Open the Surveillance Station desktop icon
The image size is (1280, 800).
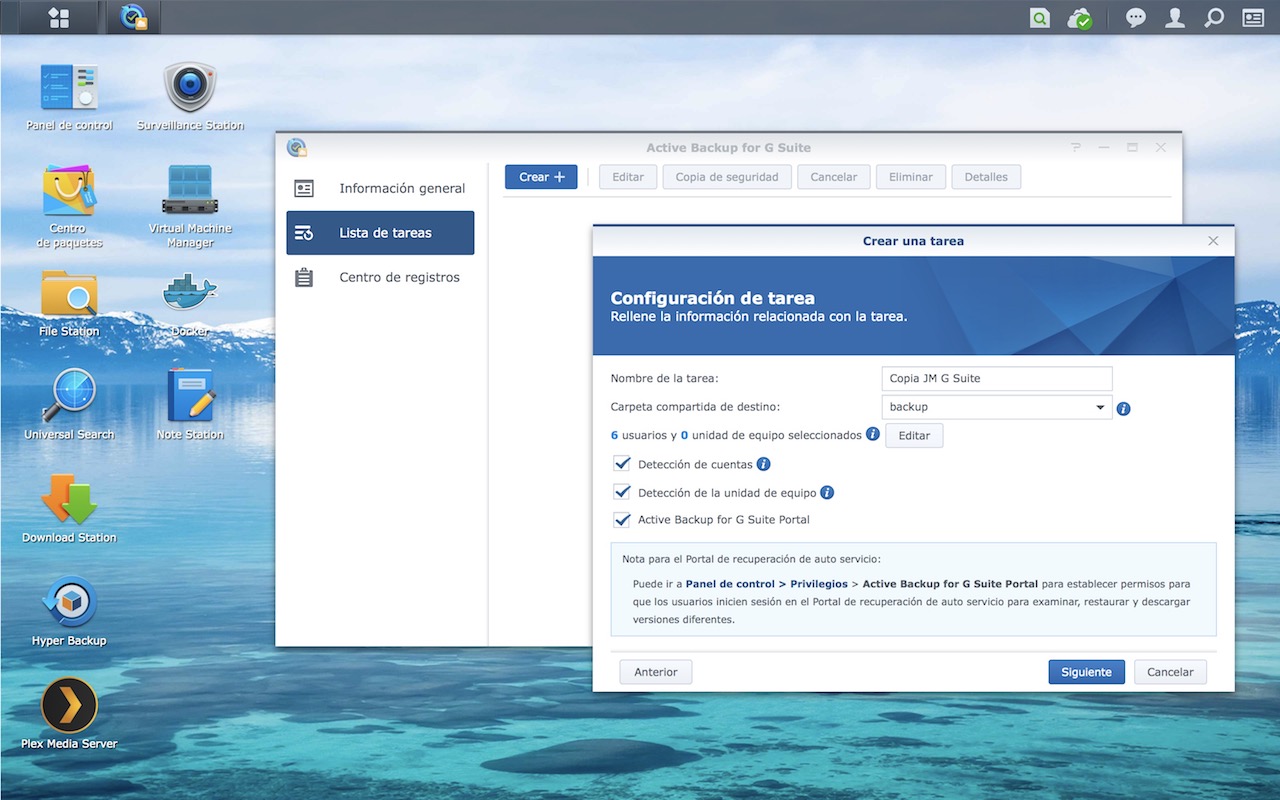pos(190,89)
